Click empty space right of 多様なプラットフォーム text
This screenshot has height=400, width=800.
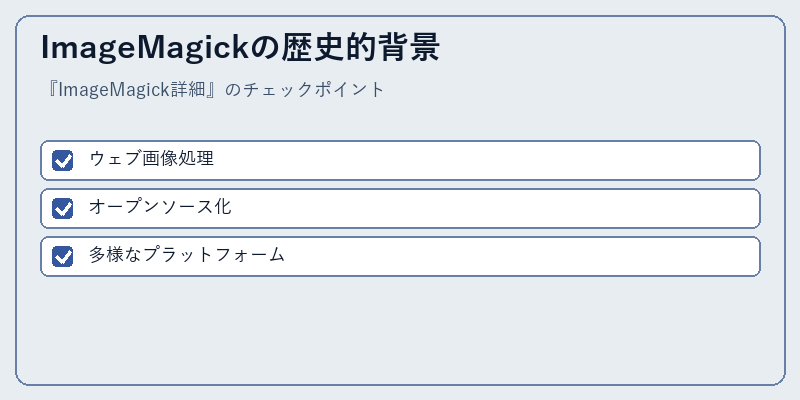click(520, 256)
